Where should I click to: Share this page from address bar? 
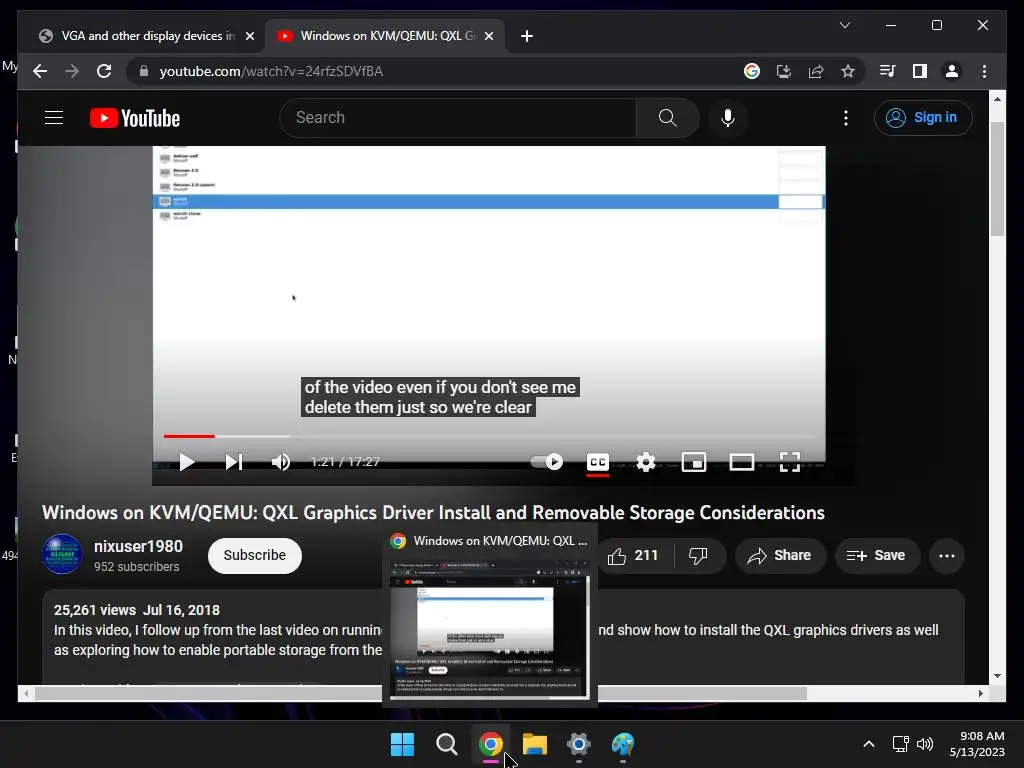(x=816, y=71)
